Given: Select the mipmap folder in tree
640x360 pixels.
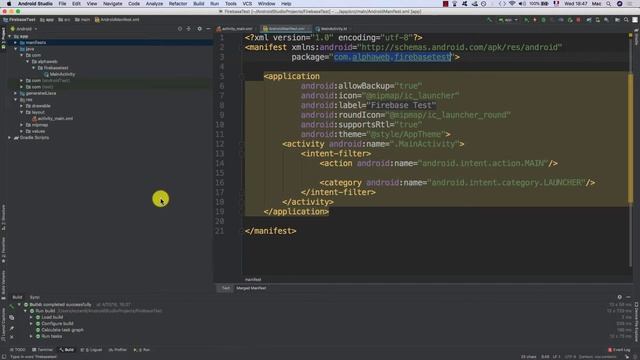Looking at the screenshot, I should coord(37,125).
